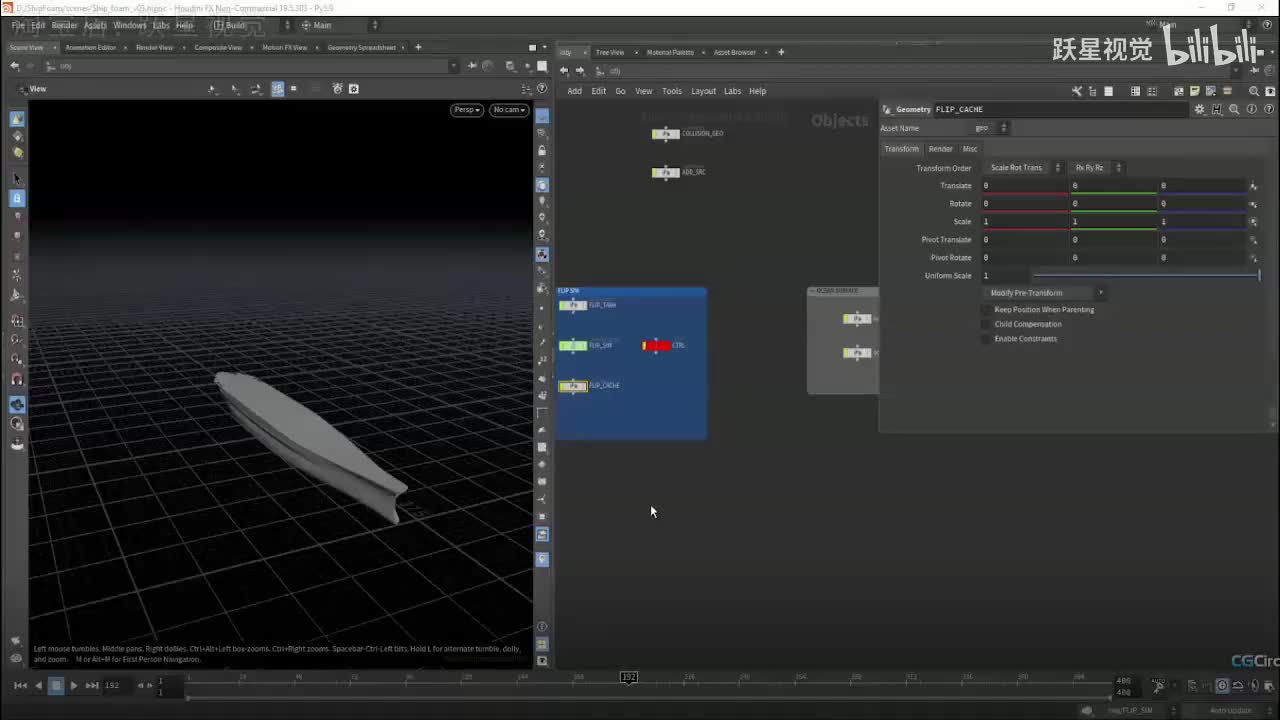Image resolution: width=1280 pixels, height=720 pixels.
Task: Click the viewport display options lock icon
Action: pos(542,151)
